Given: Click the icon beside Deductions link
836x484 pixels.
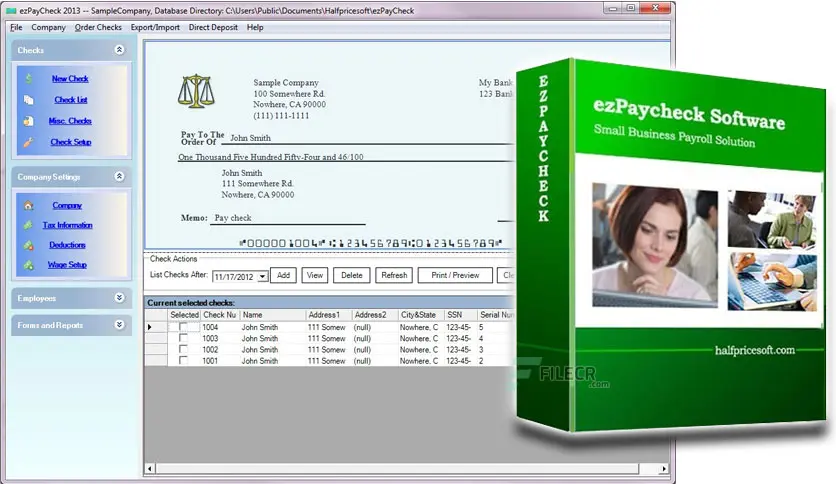Looking at the screenshot, I should coord(28,245).
